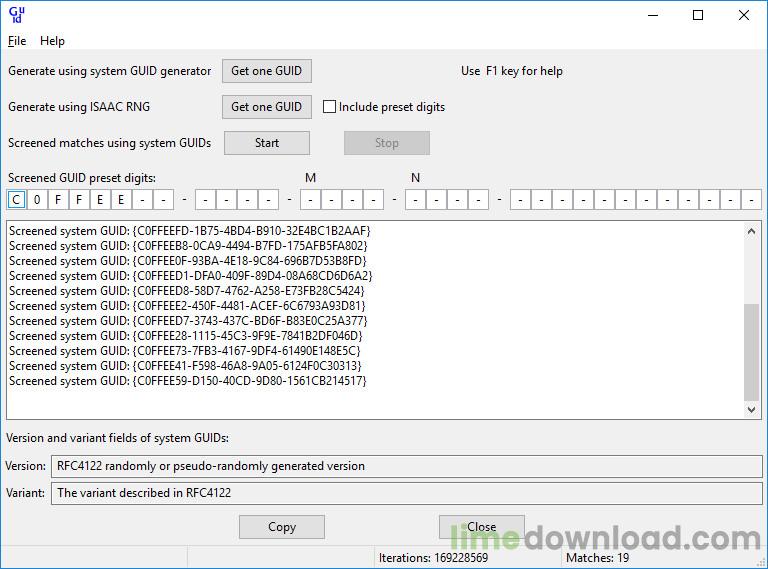Select the second E preset digit box
768x569 pixels.
tap(121, 200)
